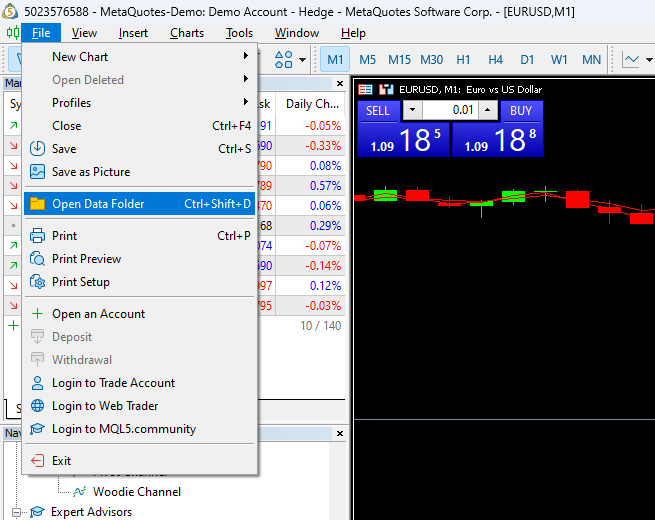This screenshot has height=520, width=655.
Task: Increase trade volume with up arrow
Action: coord(487,110)
